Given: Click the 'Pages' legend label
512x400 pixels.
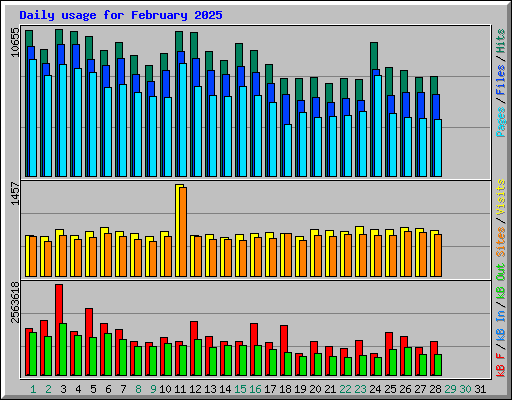Looking at the screenshot, I should coord(501,122).
